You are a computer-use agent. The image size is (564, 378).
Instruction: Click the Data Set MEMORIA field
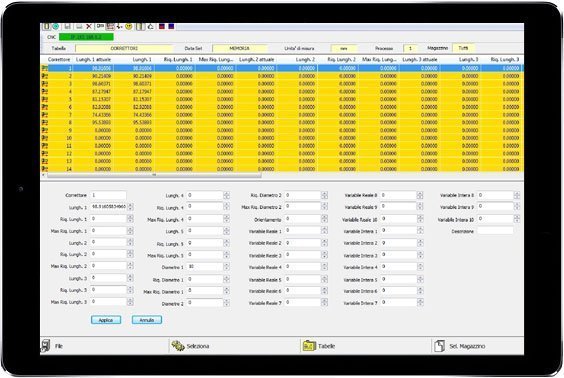coord(240,48)
